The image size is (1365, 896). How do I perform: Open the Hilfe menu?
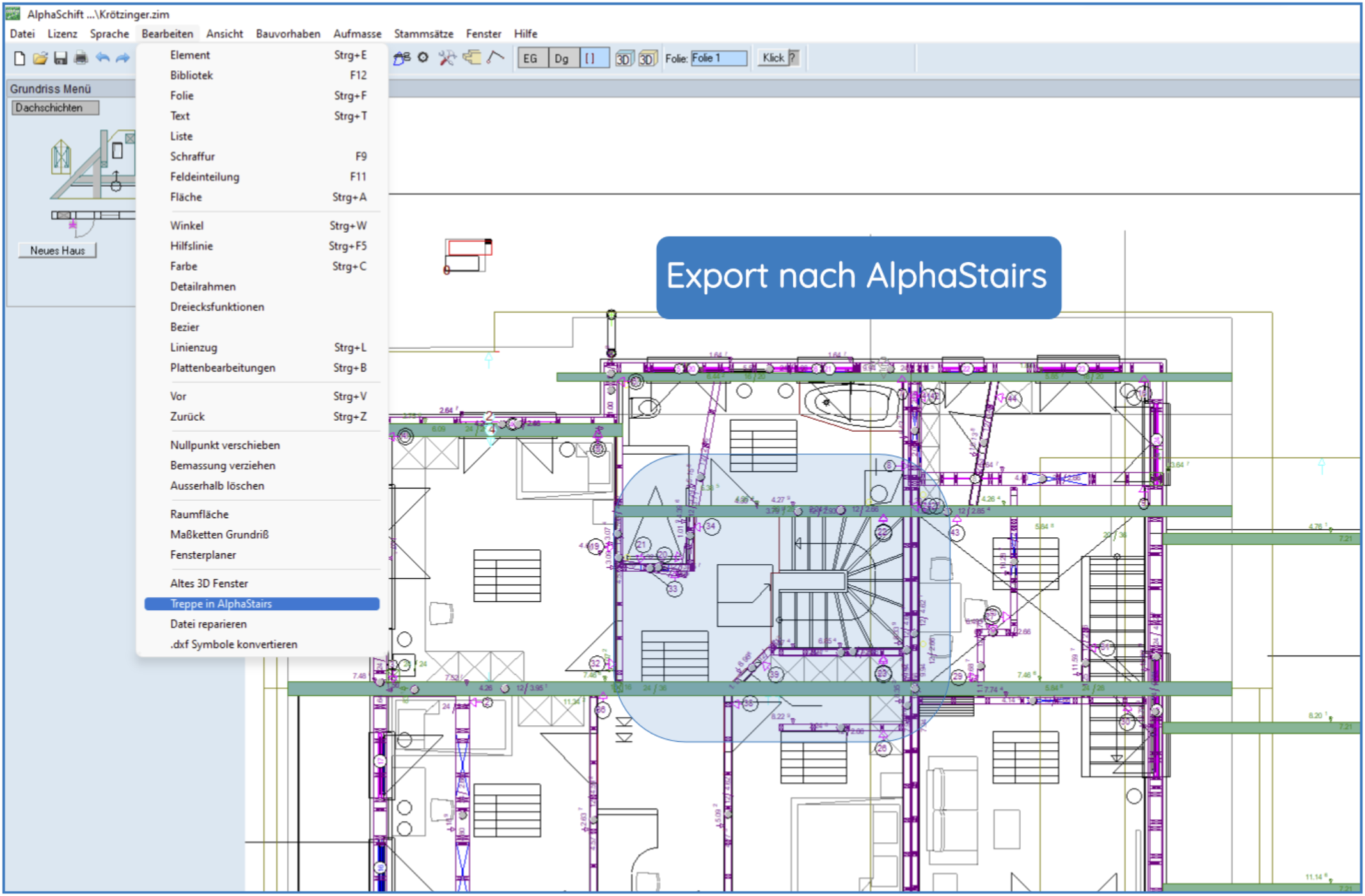click(526, 34)
